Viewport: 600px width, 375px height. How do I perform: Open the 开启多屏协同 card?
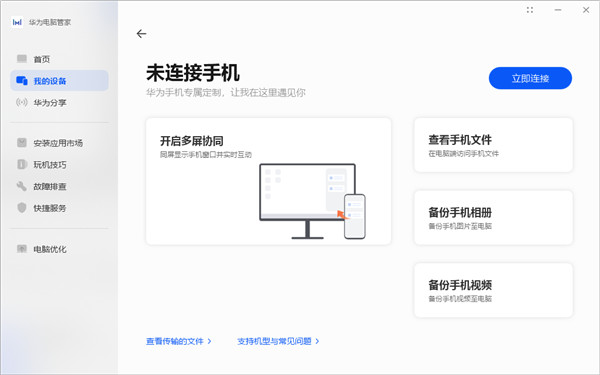click(x=268, y=181)
